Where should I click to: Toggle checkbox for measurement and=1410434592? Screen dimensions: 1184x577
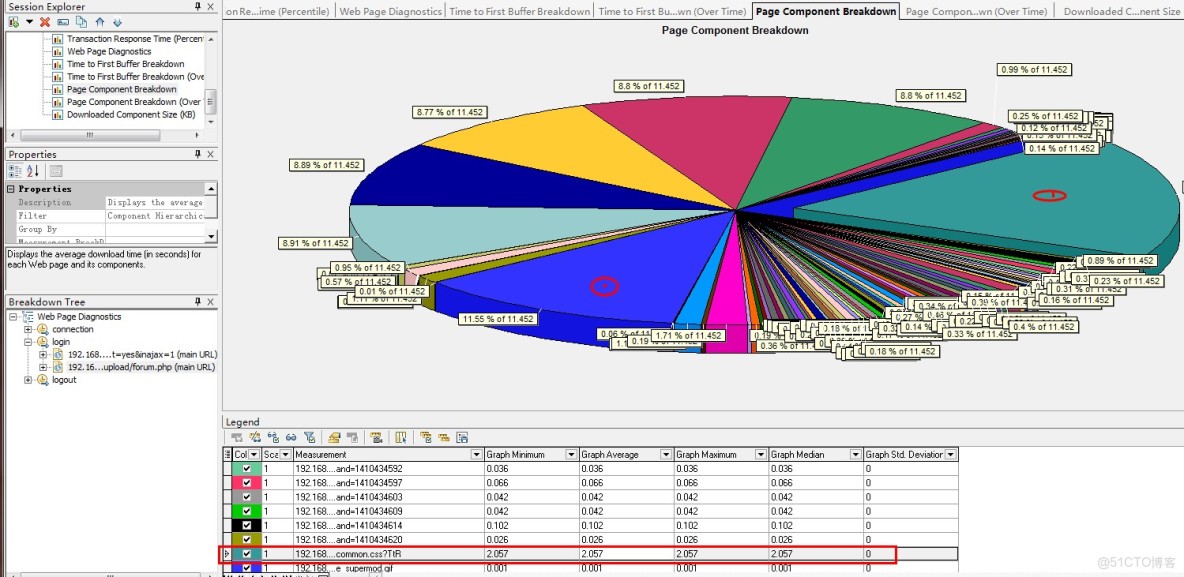point(247,468)
